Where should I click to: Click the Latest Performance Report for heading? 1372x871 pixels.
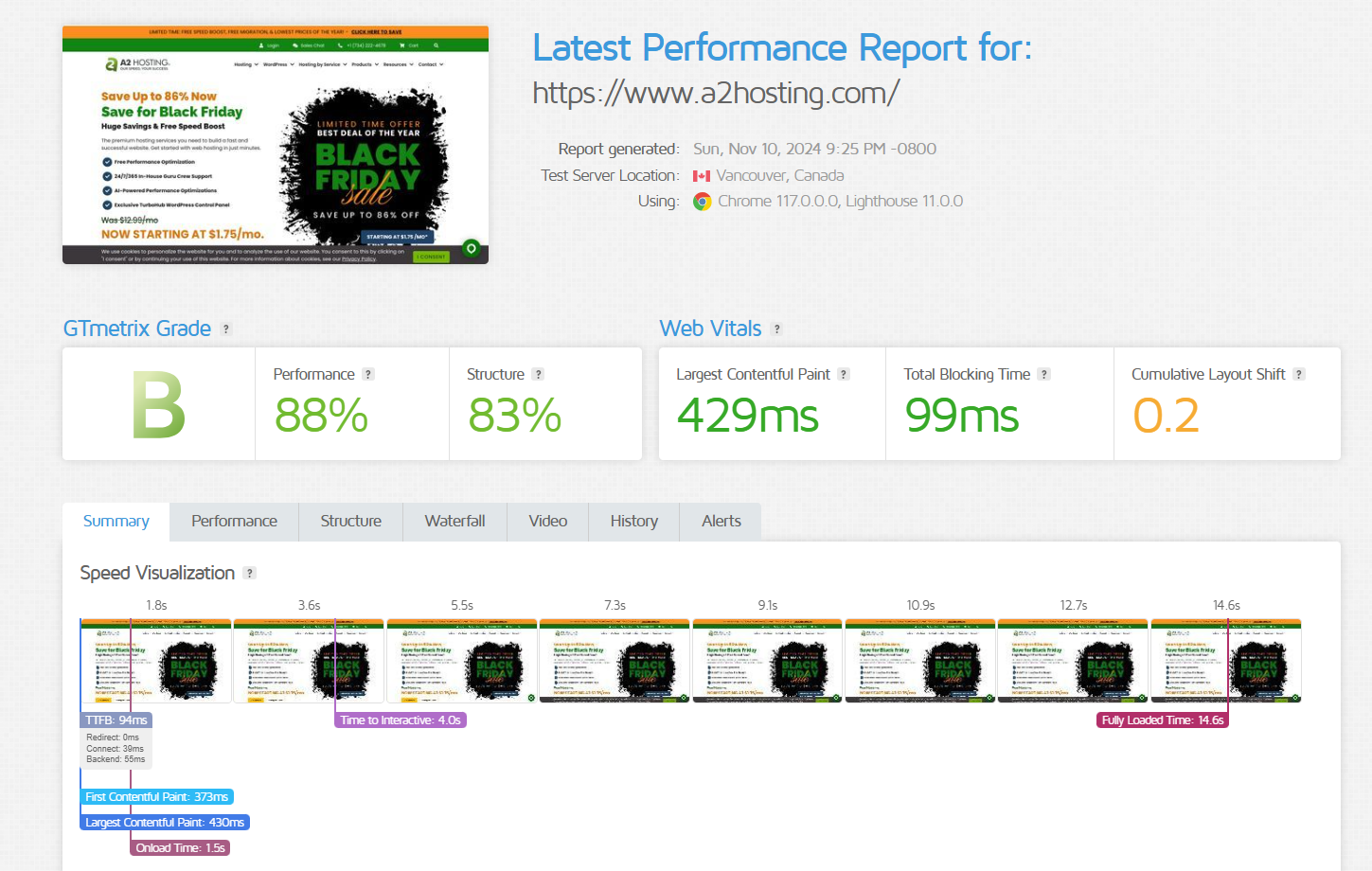pyautogui.click(x=782, y=48)
